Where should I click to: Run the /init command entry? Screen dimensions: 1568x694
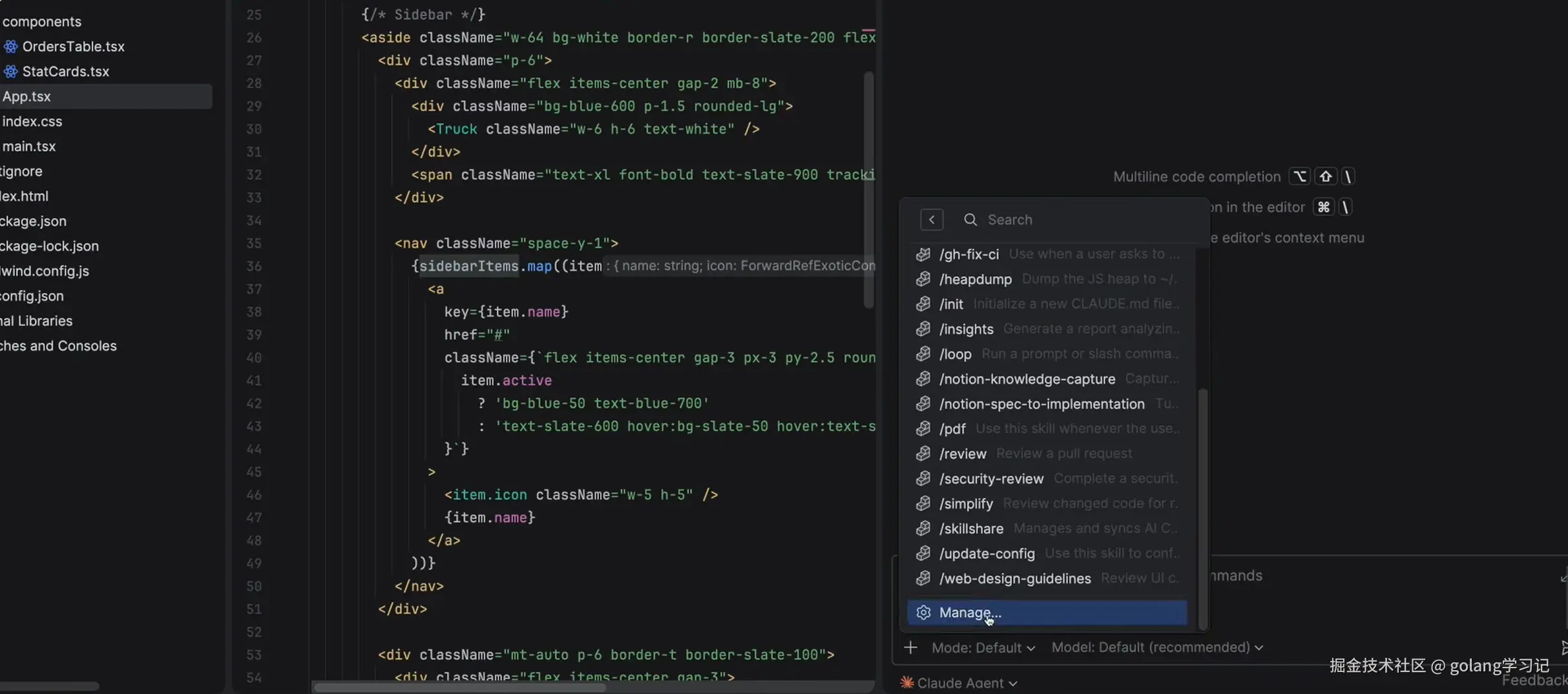(x=1047, y=304)
